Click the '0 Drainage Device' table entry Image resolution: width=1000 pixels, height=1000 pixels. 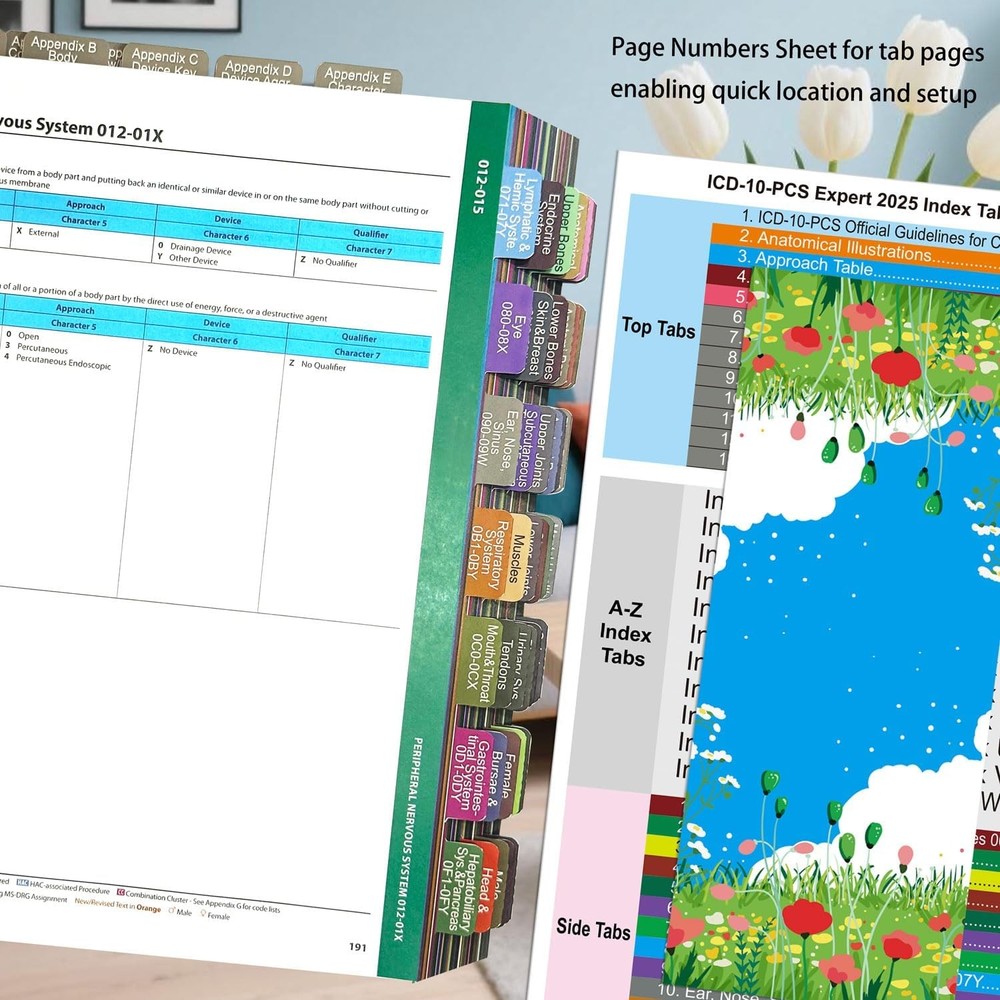[195, 248]
